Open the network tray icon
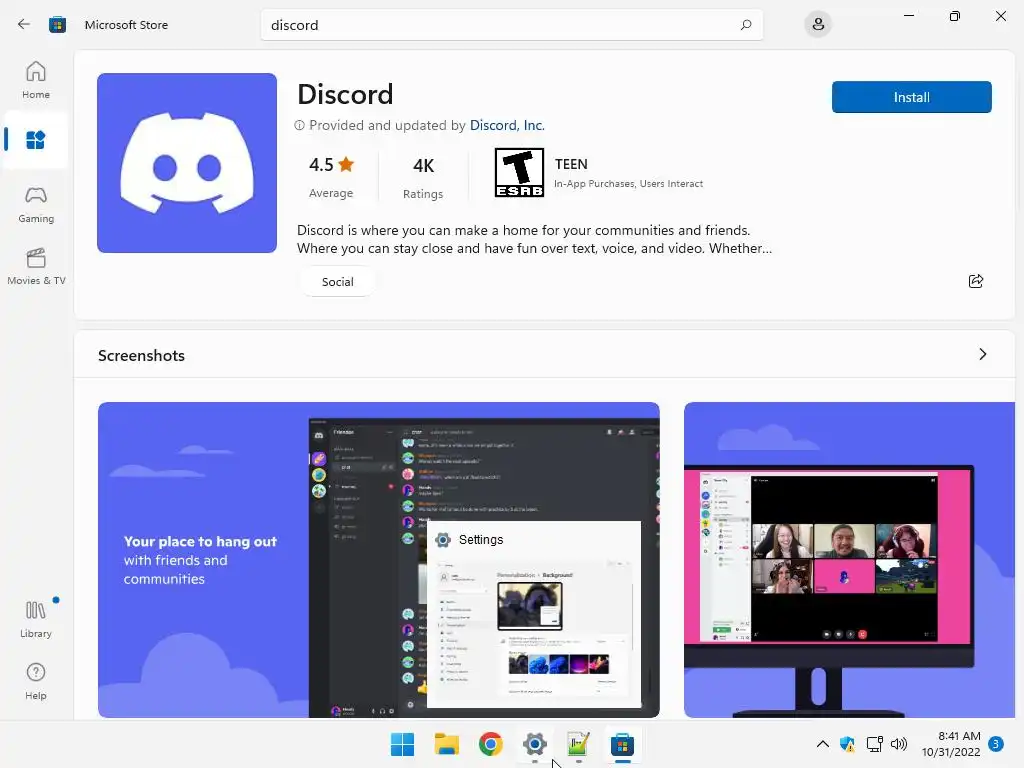 (x=874, y=744)
